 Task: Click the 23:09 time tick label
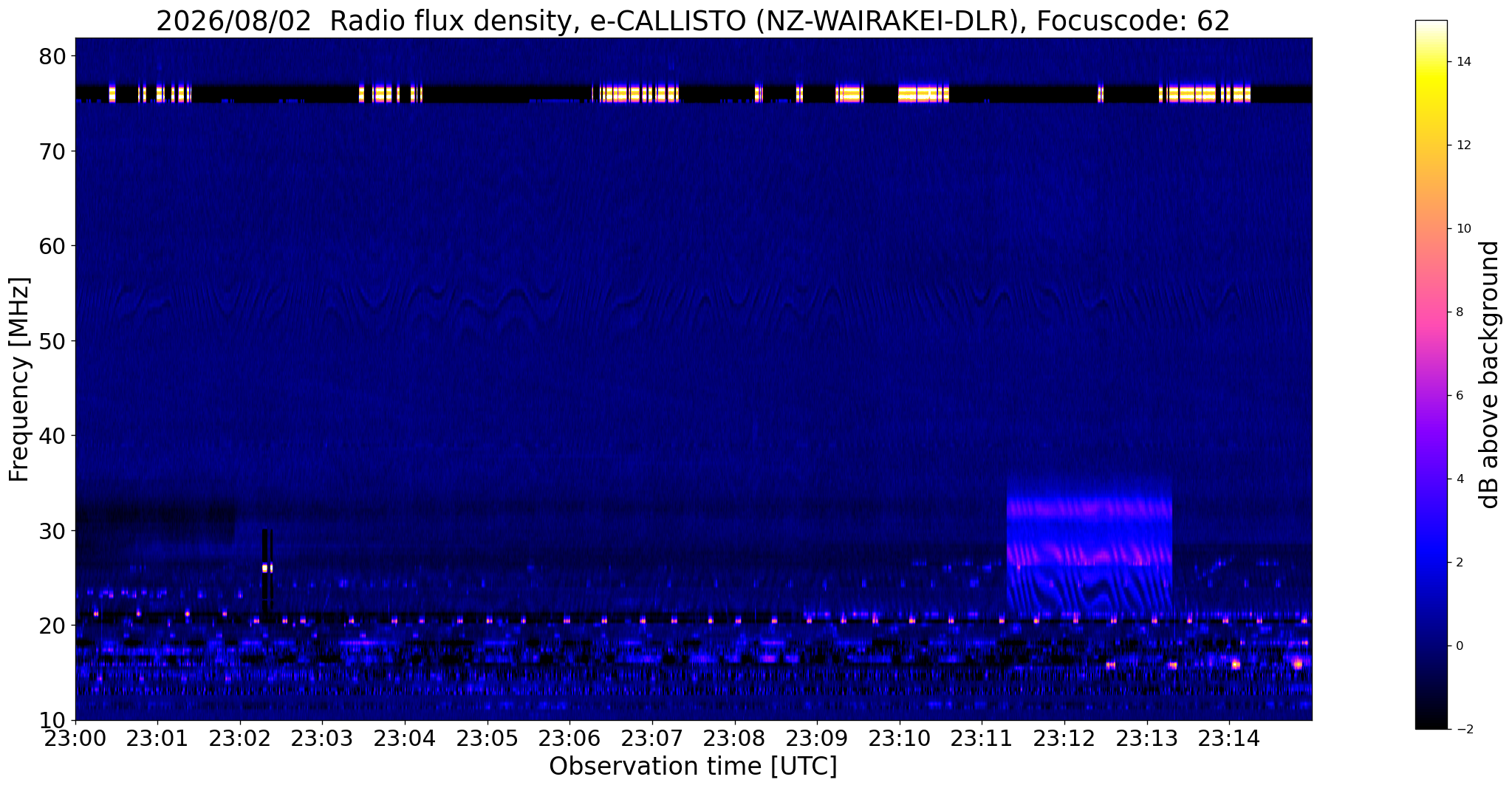click(x=817, y=738)
